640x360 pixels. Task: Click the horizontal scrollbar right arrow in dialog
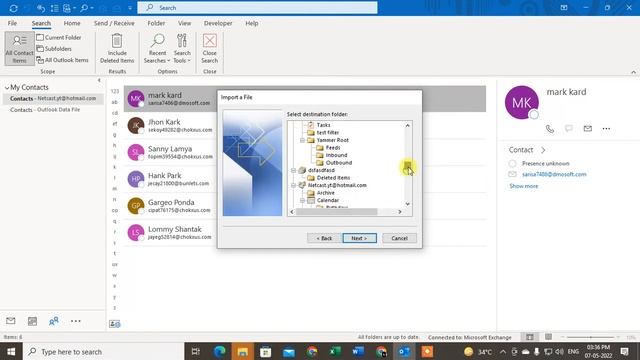[x=400, y=211]
